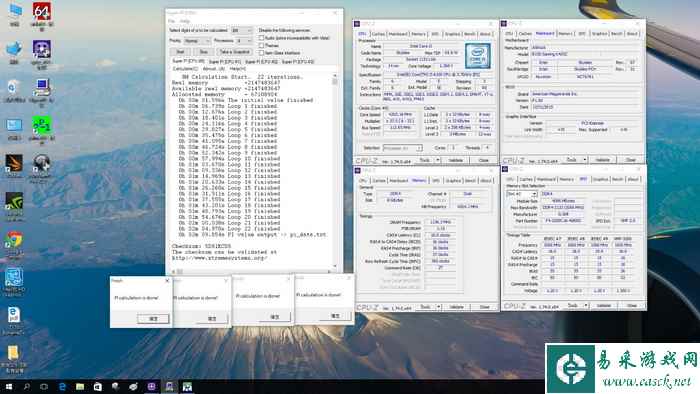Launch the green Super PI desktop shortcut
The image size is (700, 394).
(42, 126)
